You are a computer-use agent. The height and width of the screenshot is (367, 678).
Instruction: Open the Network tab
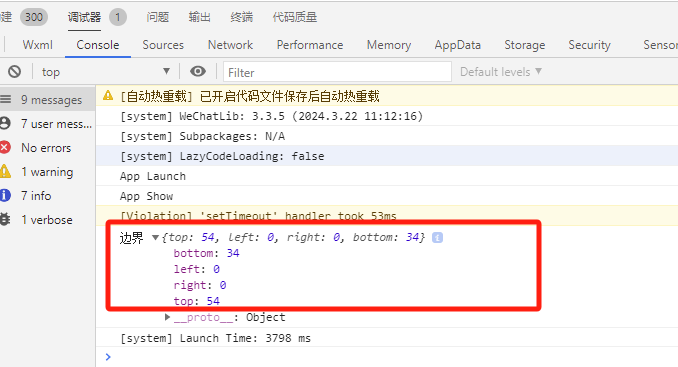[x=230, y=45]
